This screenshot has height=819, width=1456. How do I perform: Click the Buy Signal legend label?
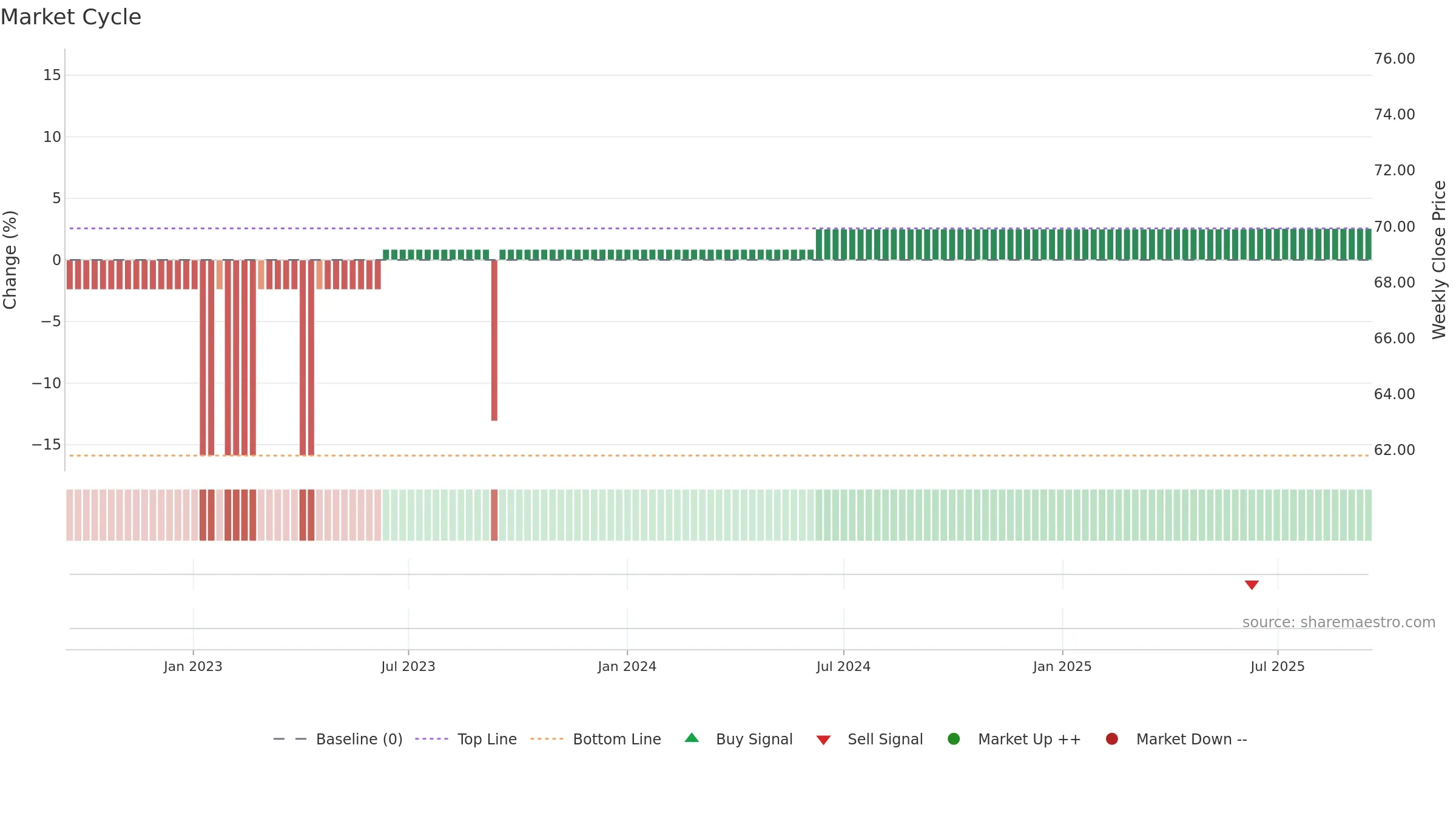tap(754, 739)
